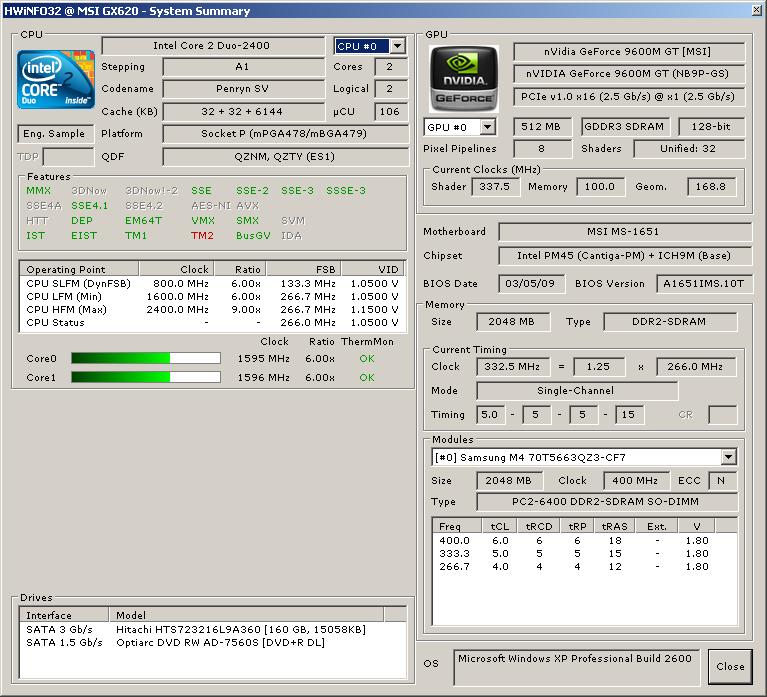Select the 400.0 frequency timing row
The width and height of the screenshot is (767, 697).
pyautogui.click(x=585, y=540)
